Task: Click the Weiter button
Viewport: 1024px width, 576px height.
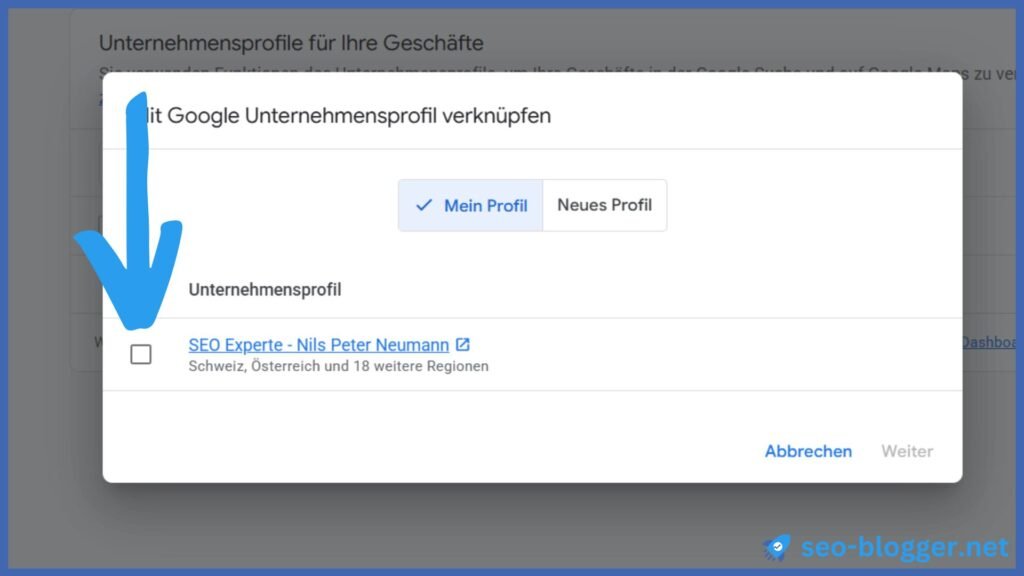Action: (907, 451)
